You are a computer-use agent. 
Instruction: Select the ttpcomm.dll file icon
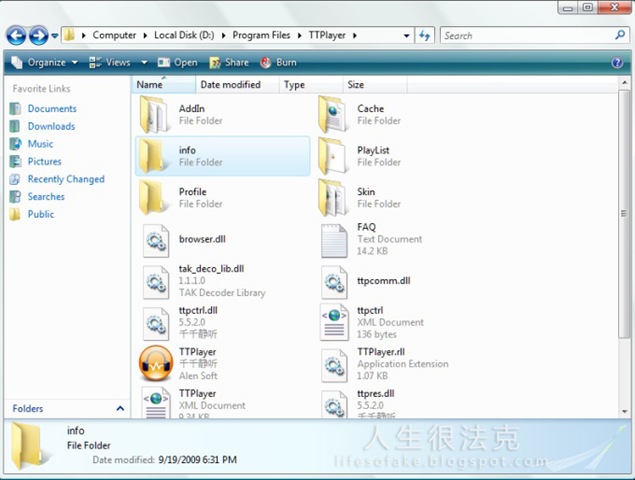(x=334, y=282)
